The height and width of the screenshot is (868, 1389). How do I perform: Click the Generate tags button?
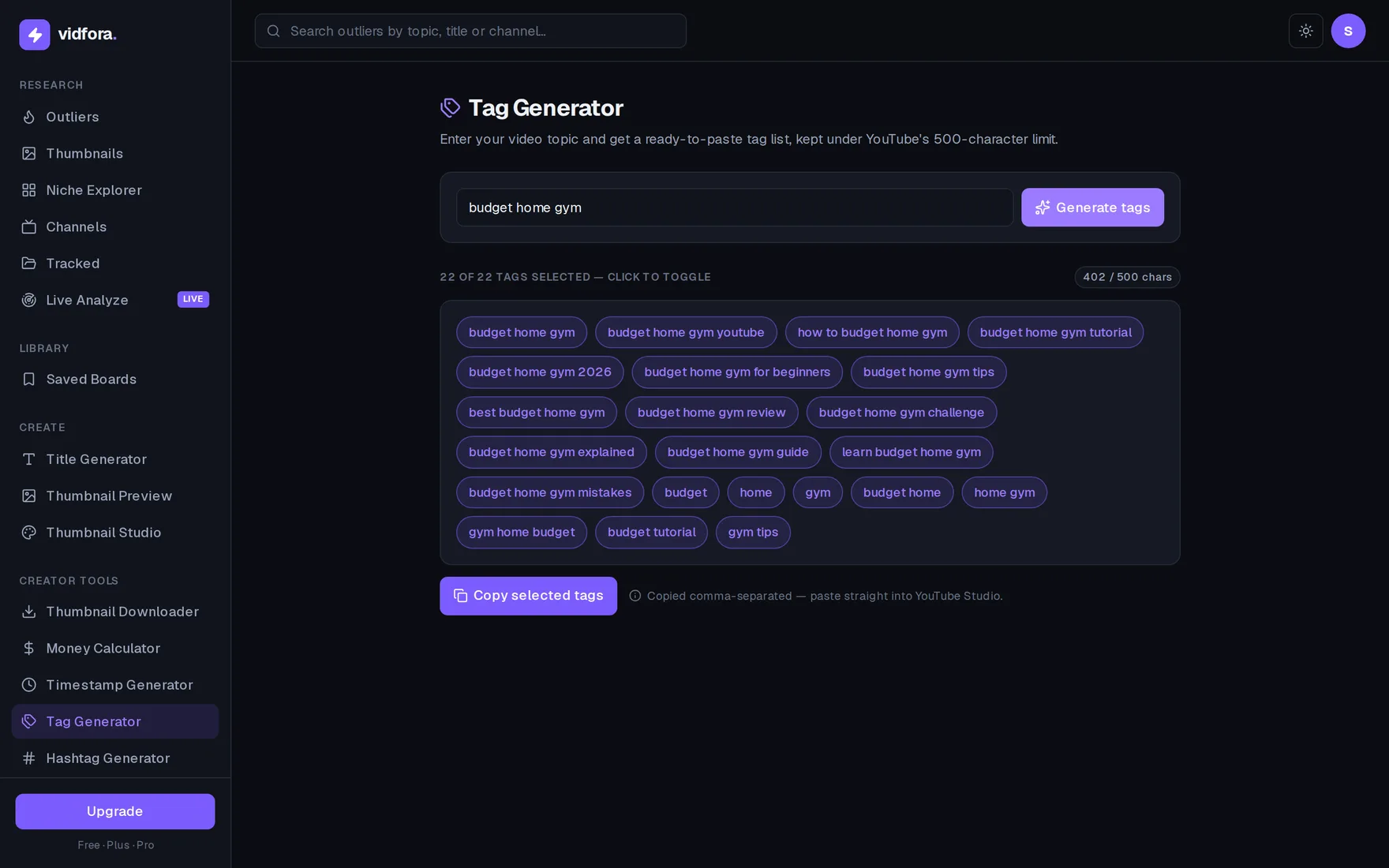tap(1092, 208)
